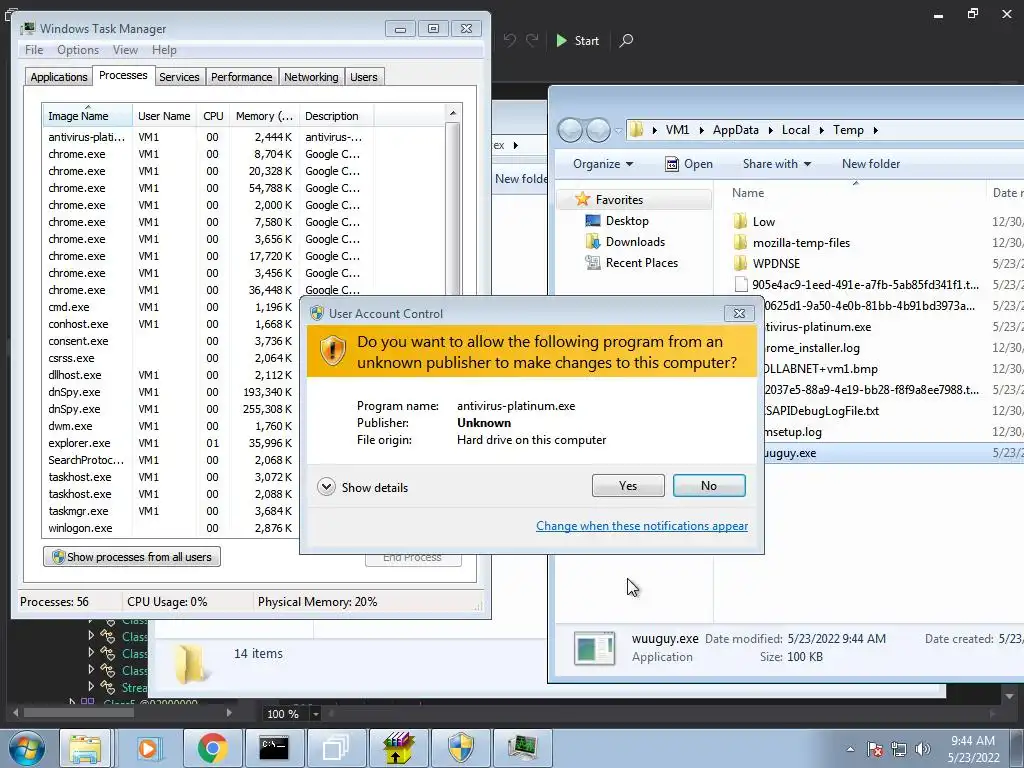Click dnSpy search magnifier icon
The width and height of the screenshot is (1024, 768).
pos(626,40)
